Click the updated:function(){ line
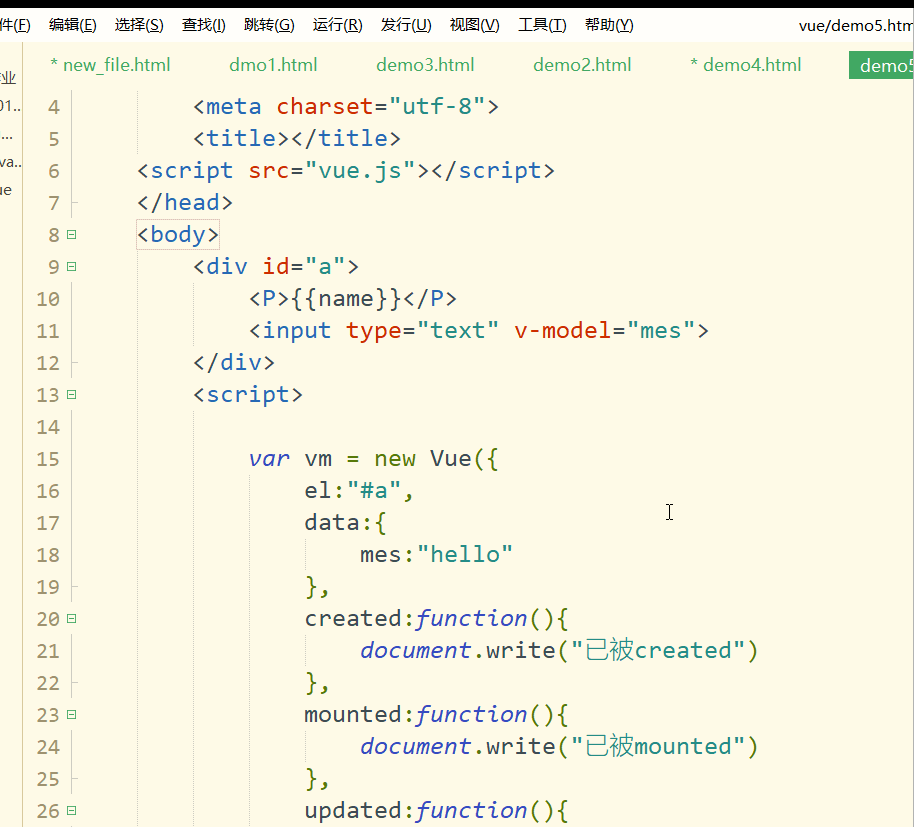914x827 pixels. click(x=436, y=811)
